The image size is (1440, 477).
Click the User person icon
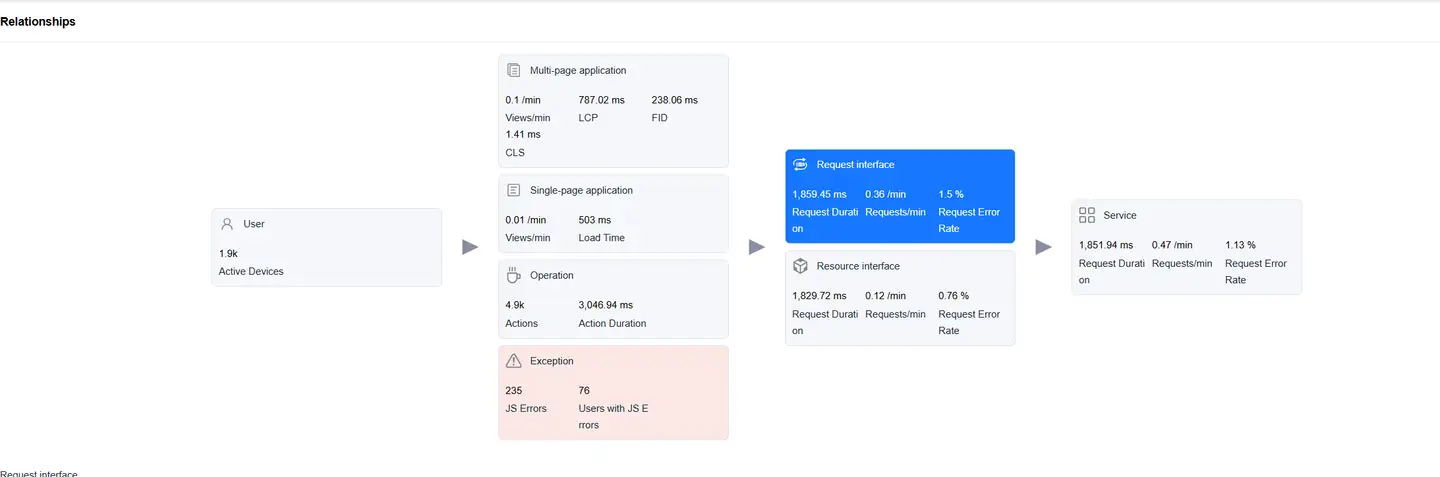(227, 224)
